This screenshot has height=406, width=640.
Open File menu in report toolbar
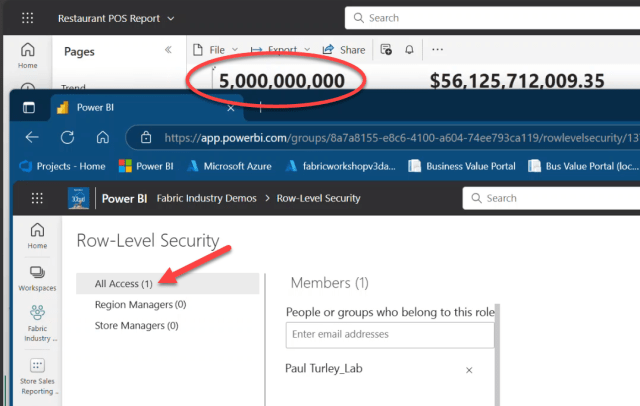click(x=215, y=50)
